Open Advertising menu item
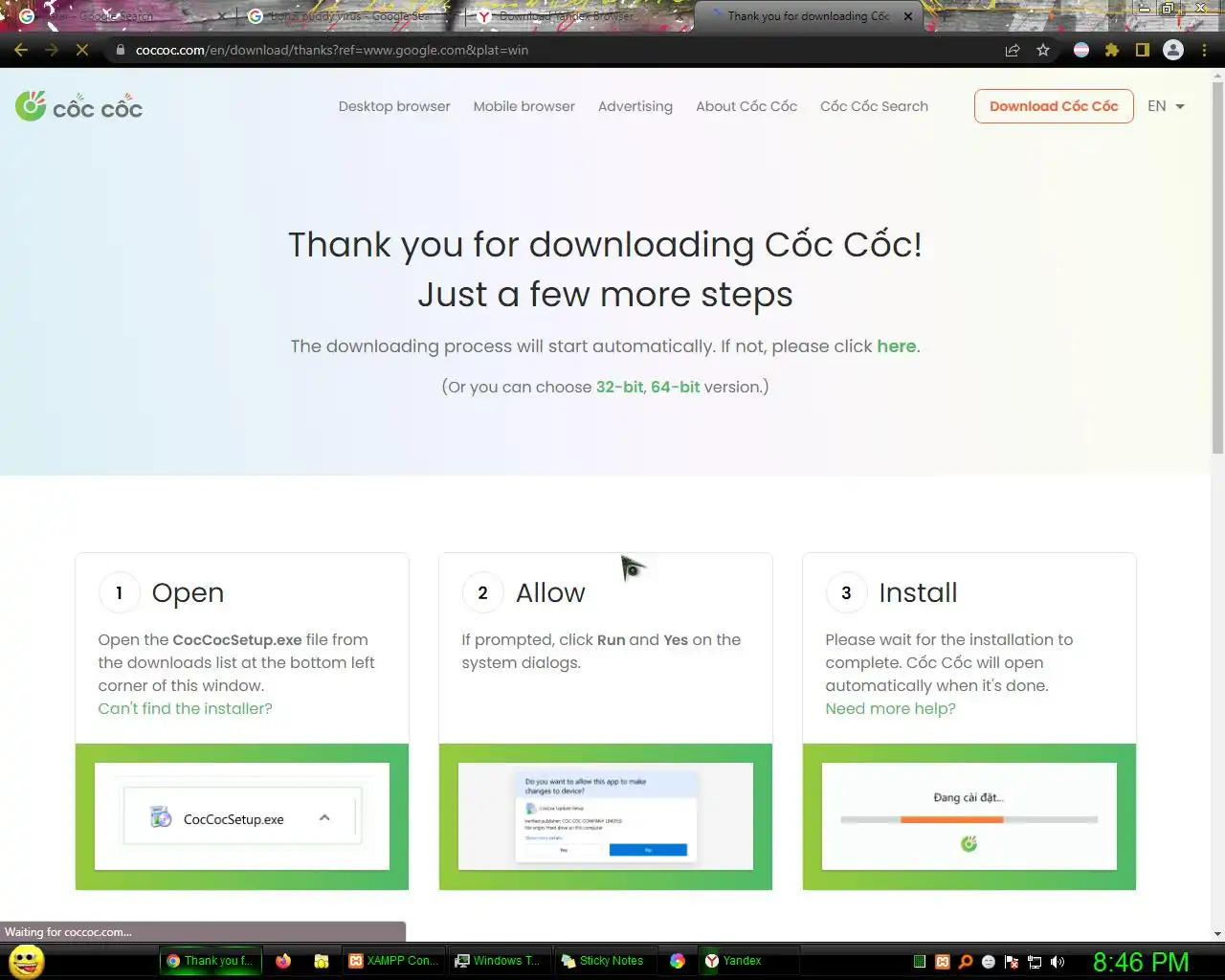1225x980 pixels. click(635, 106)
